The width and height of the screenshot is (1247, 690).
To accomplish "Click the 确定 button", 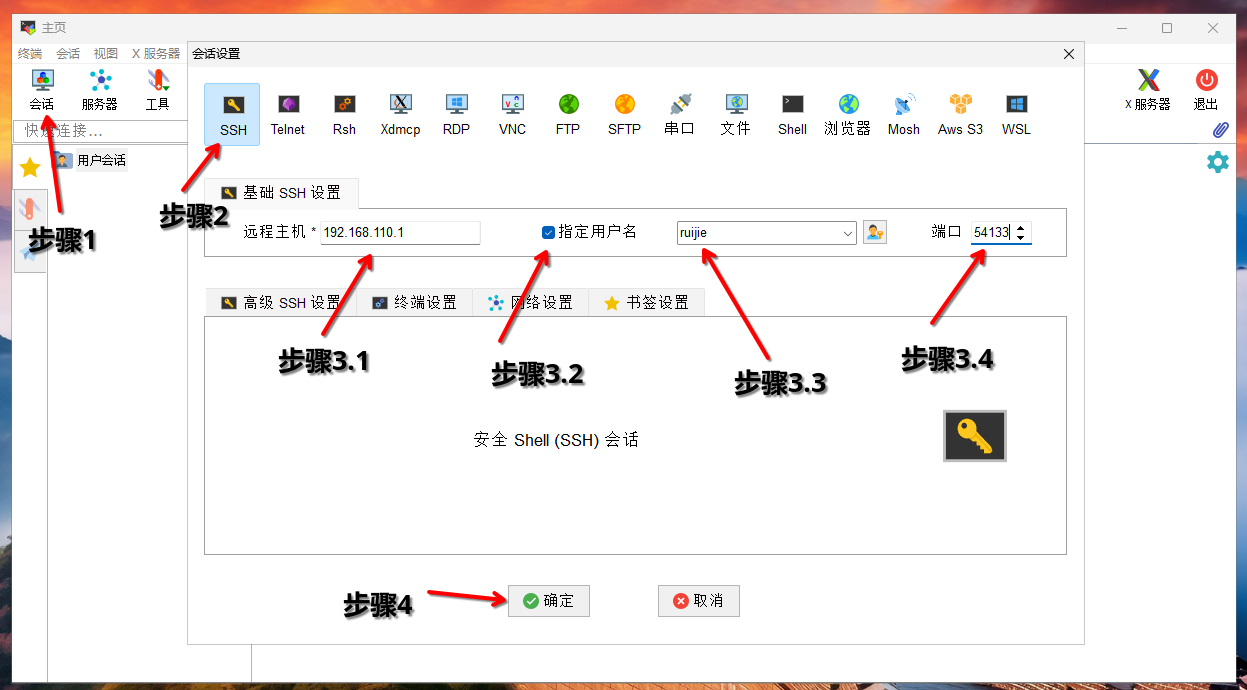I will [548, 600].
